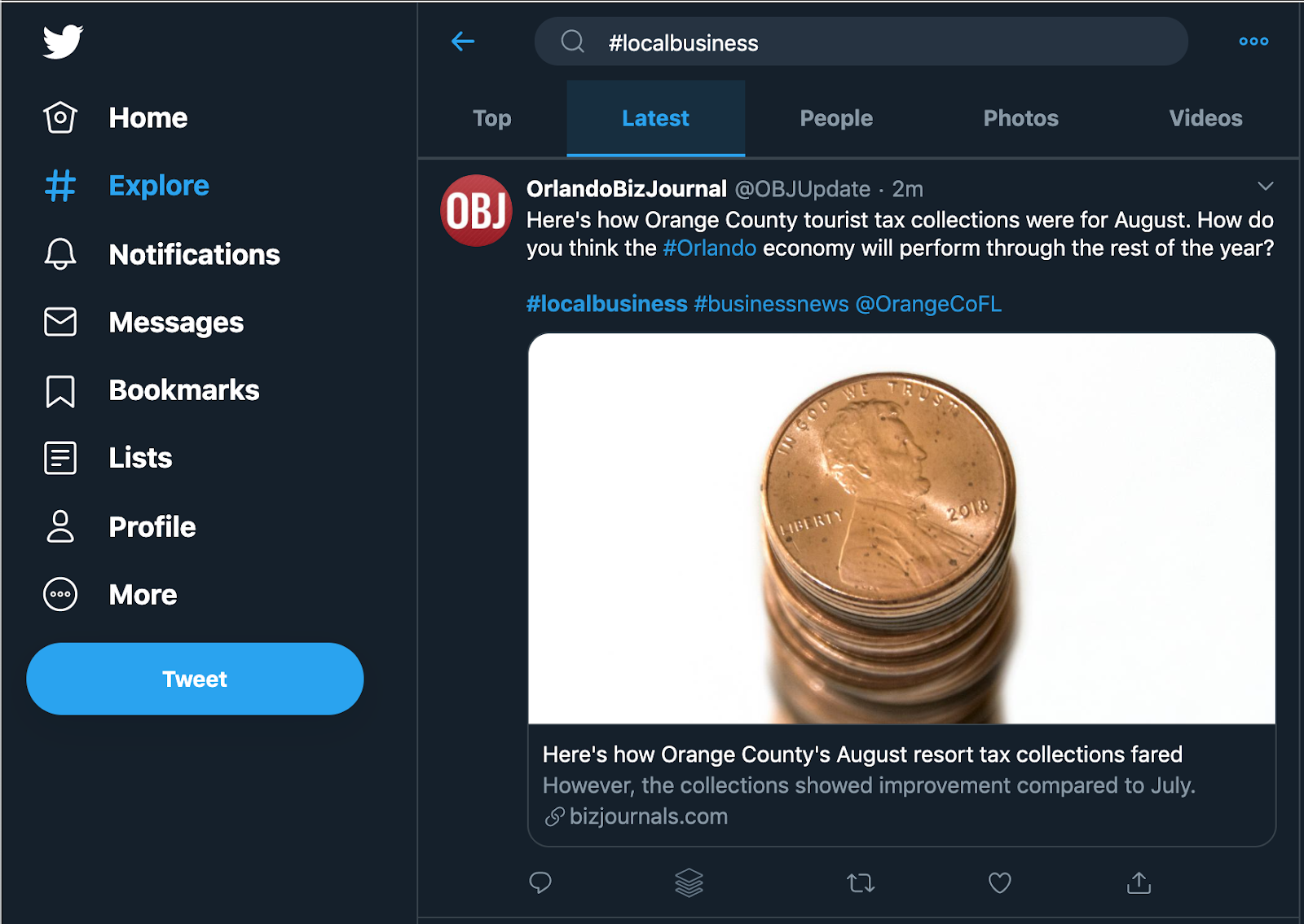
Task: Open the Photos tab
Action: [1020, 119]
